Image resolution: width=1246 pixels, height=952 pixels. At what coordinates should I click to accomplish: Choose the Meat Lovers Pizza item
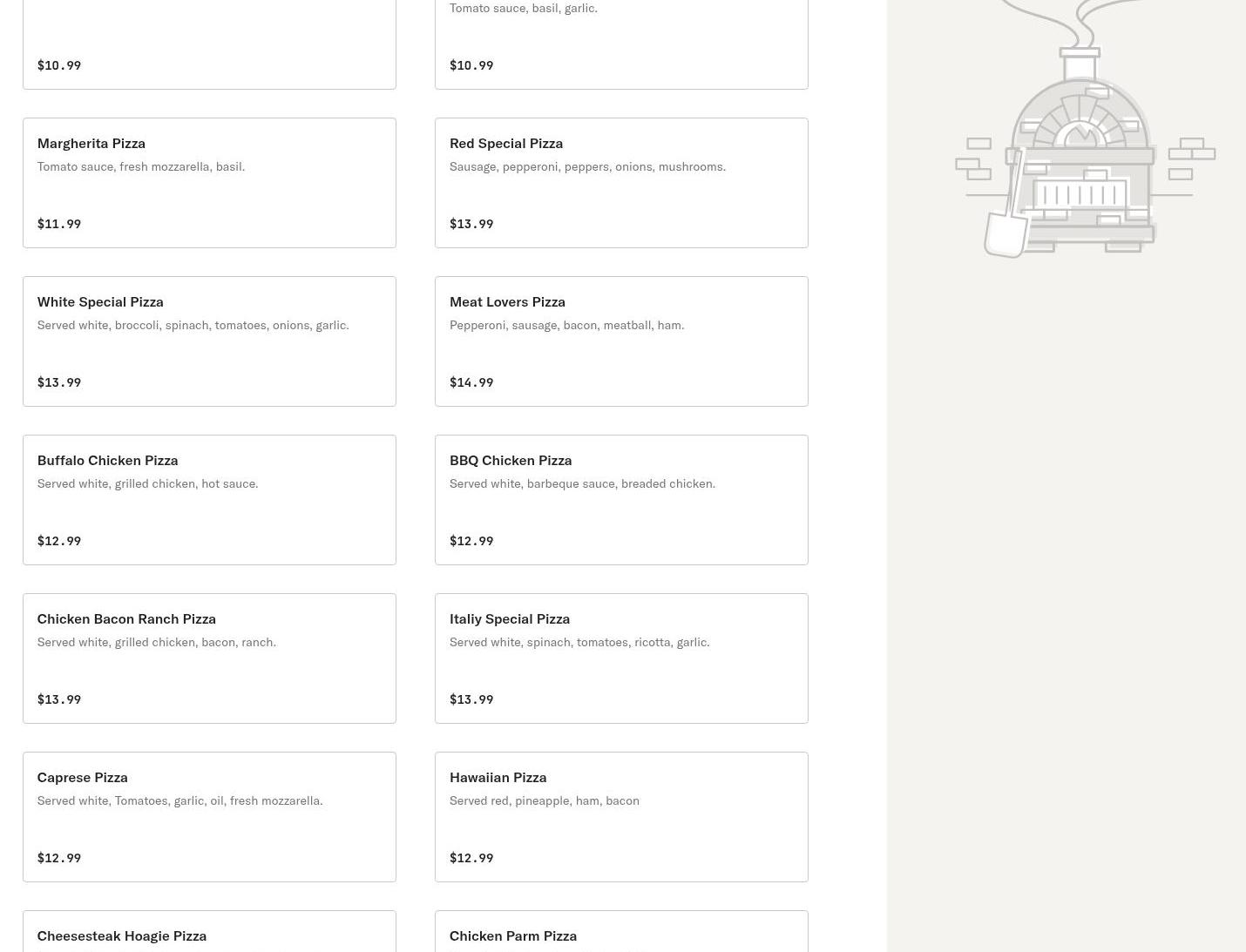pyautogui.click(x=621, y=341)
